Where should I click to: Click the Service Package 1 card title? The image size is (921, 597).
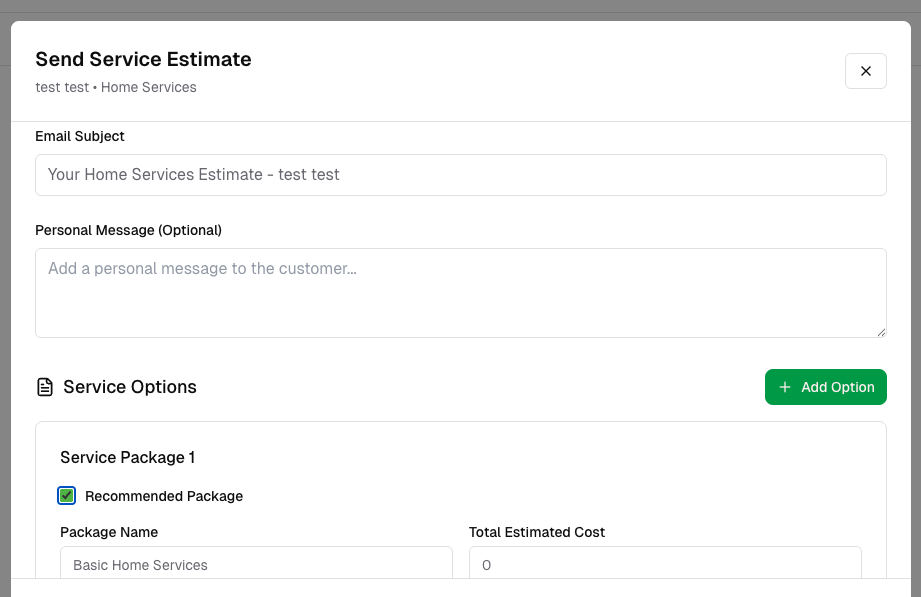[x=127, y=457]
